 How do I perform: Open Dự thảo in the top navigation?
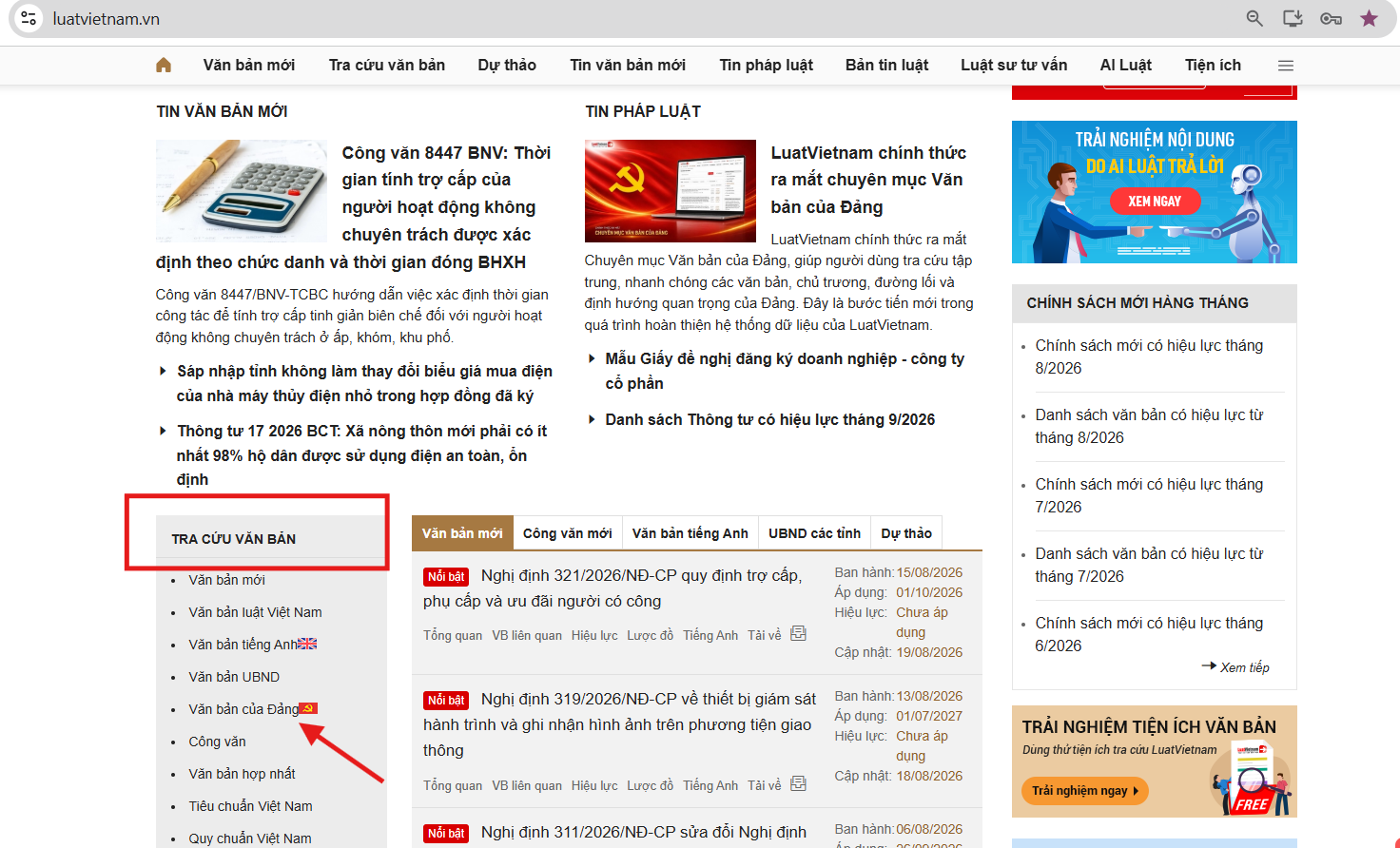tap(507, 65)
